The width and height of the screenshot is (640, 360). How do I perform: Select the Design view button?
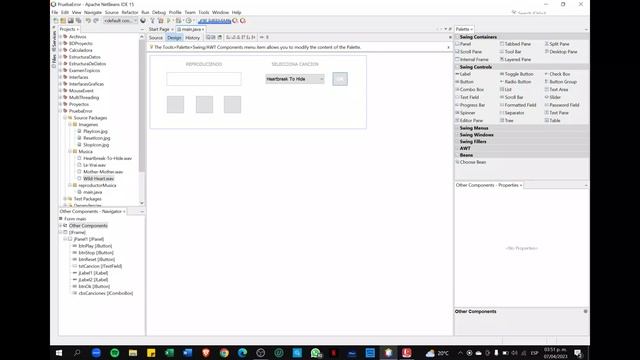pyautogui.click(x=174, y=38)
